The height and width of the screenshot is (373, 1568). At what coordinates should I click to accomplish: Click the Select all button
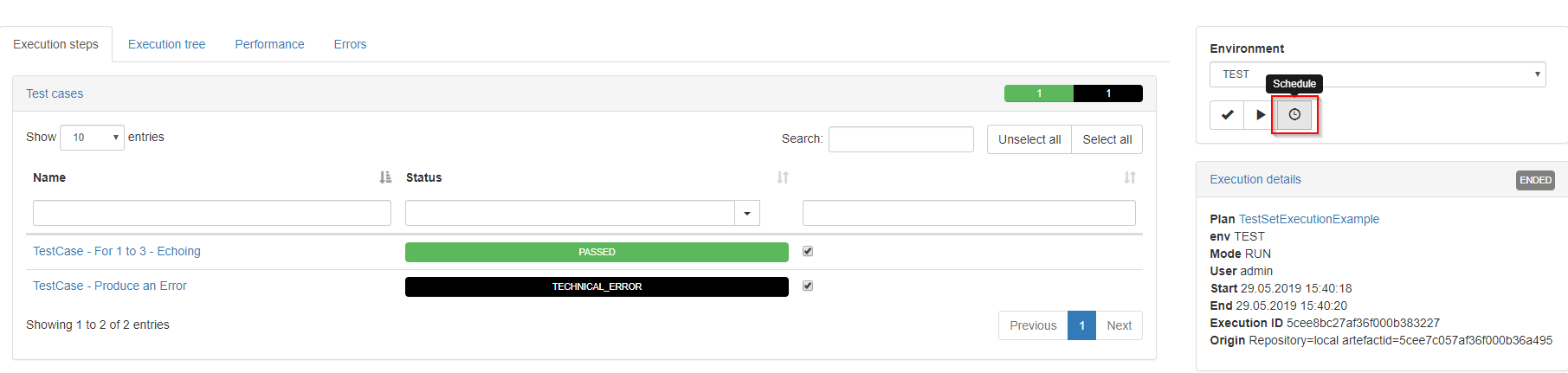click(1107, 139)
